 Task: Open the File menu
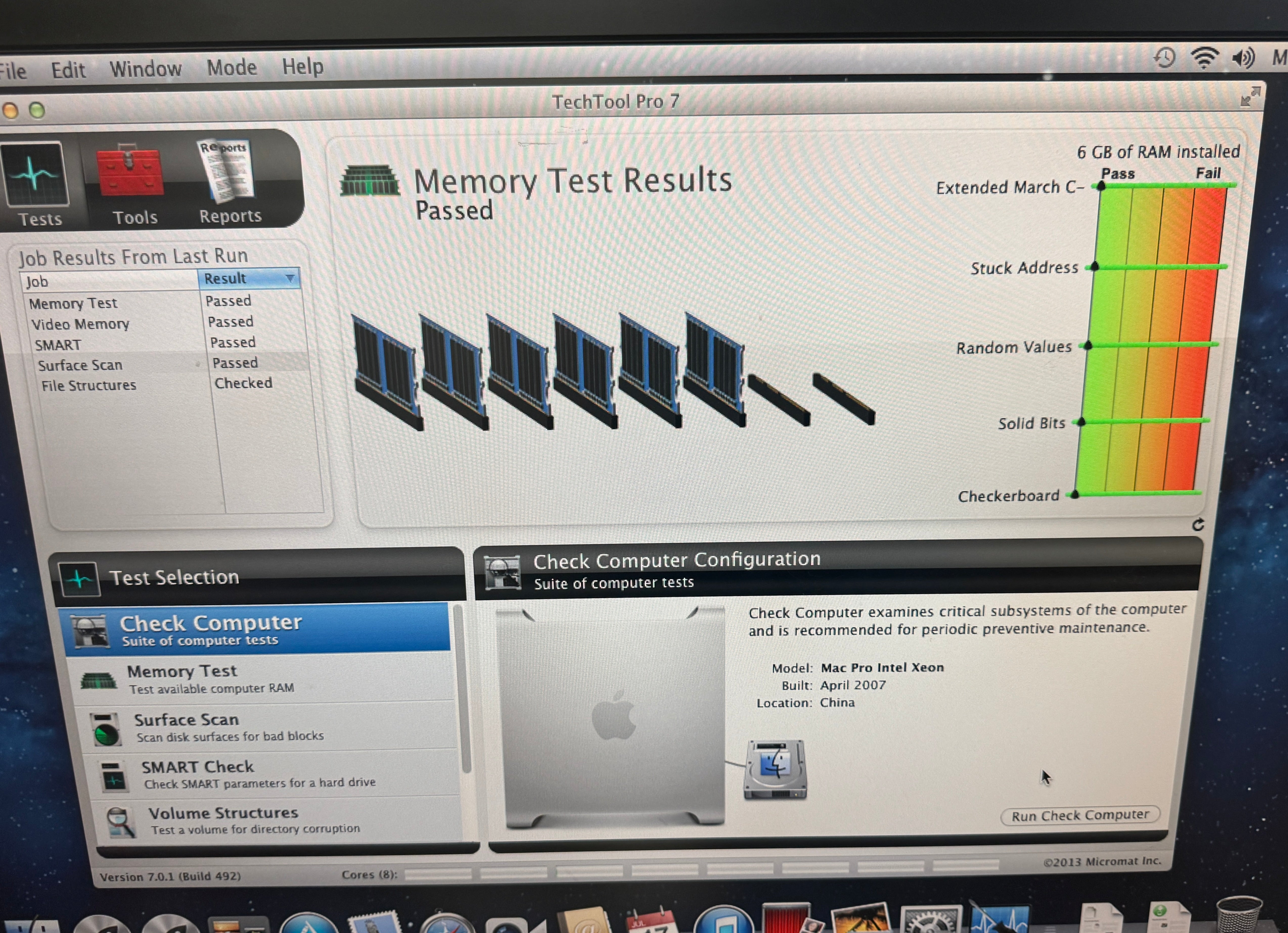click(12, 72)
